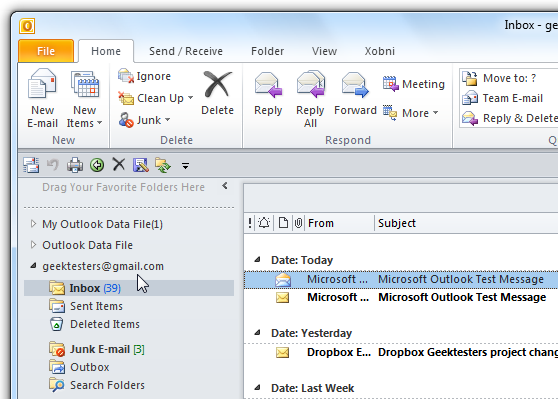Print using the quick access printer icon
This screenshot has width=558, height=399.
75,165
